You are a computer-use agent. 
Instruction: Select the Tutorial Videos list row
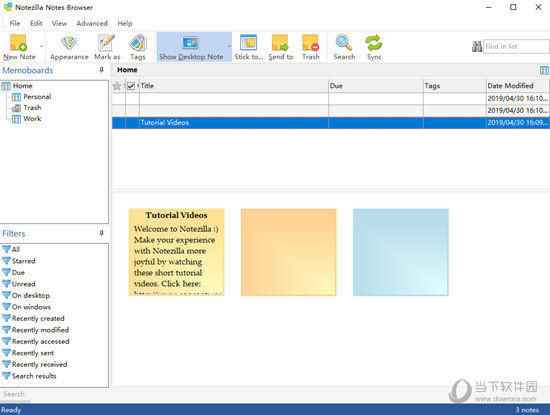[330, 123]
